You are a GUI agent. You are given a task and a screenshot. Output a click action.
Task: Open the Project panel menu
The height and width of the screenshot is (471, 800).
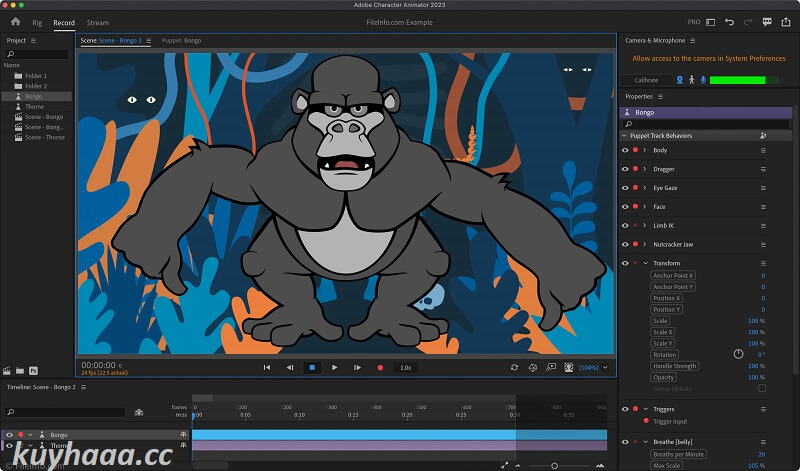(34, 40)
